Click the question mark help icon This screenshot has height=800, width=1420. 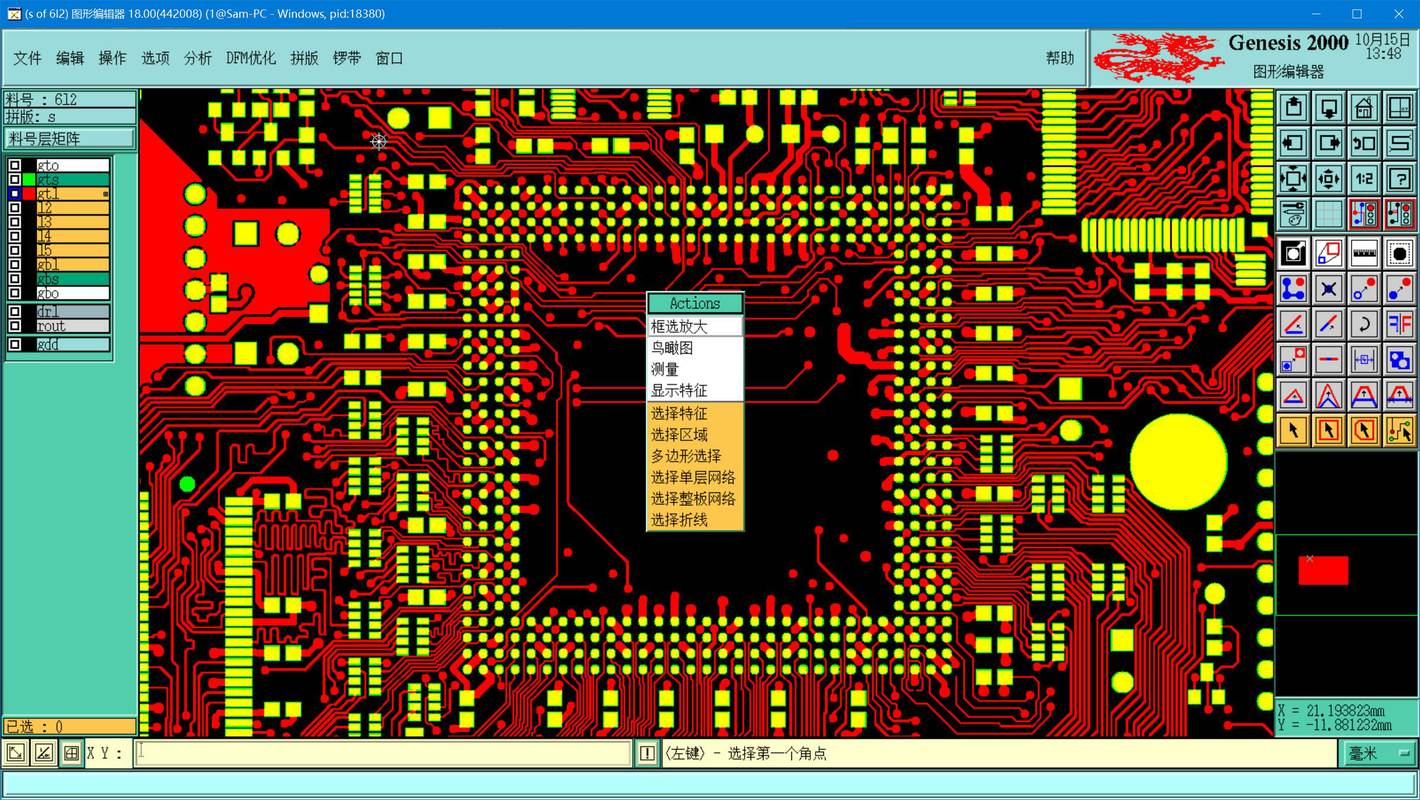[1399, 179]
